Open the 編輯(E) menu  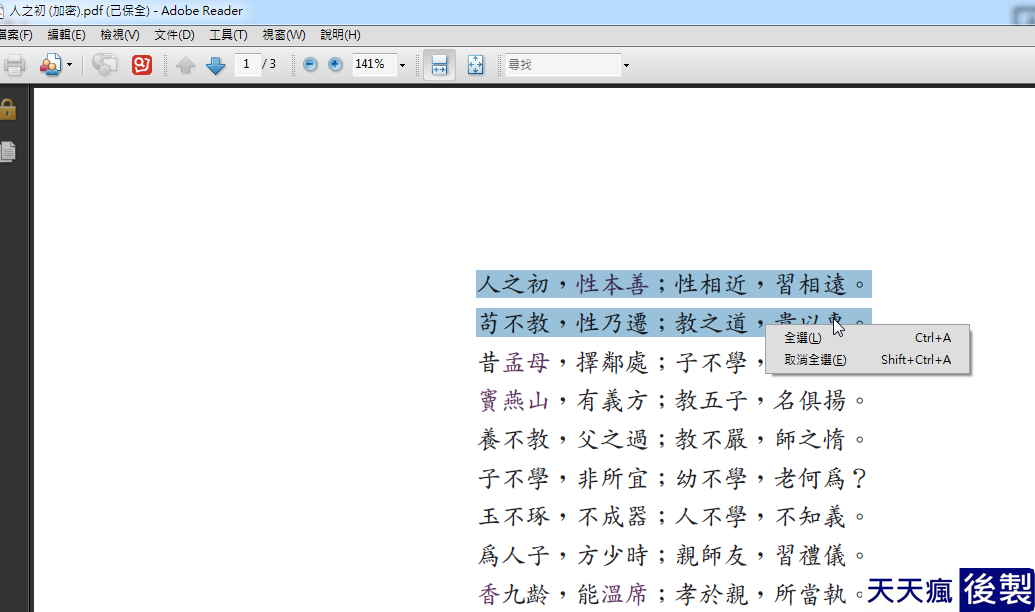tap(66, 35)
